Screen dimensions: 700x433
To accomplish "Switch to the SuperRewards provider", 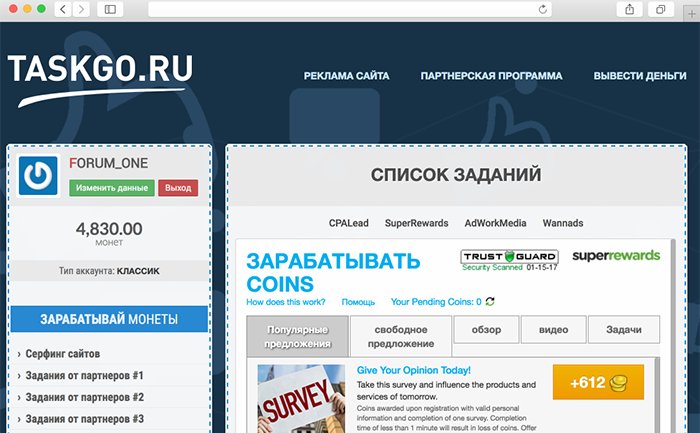I will (416, 223).
